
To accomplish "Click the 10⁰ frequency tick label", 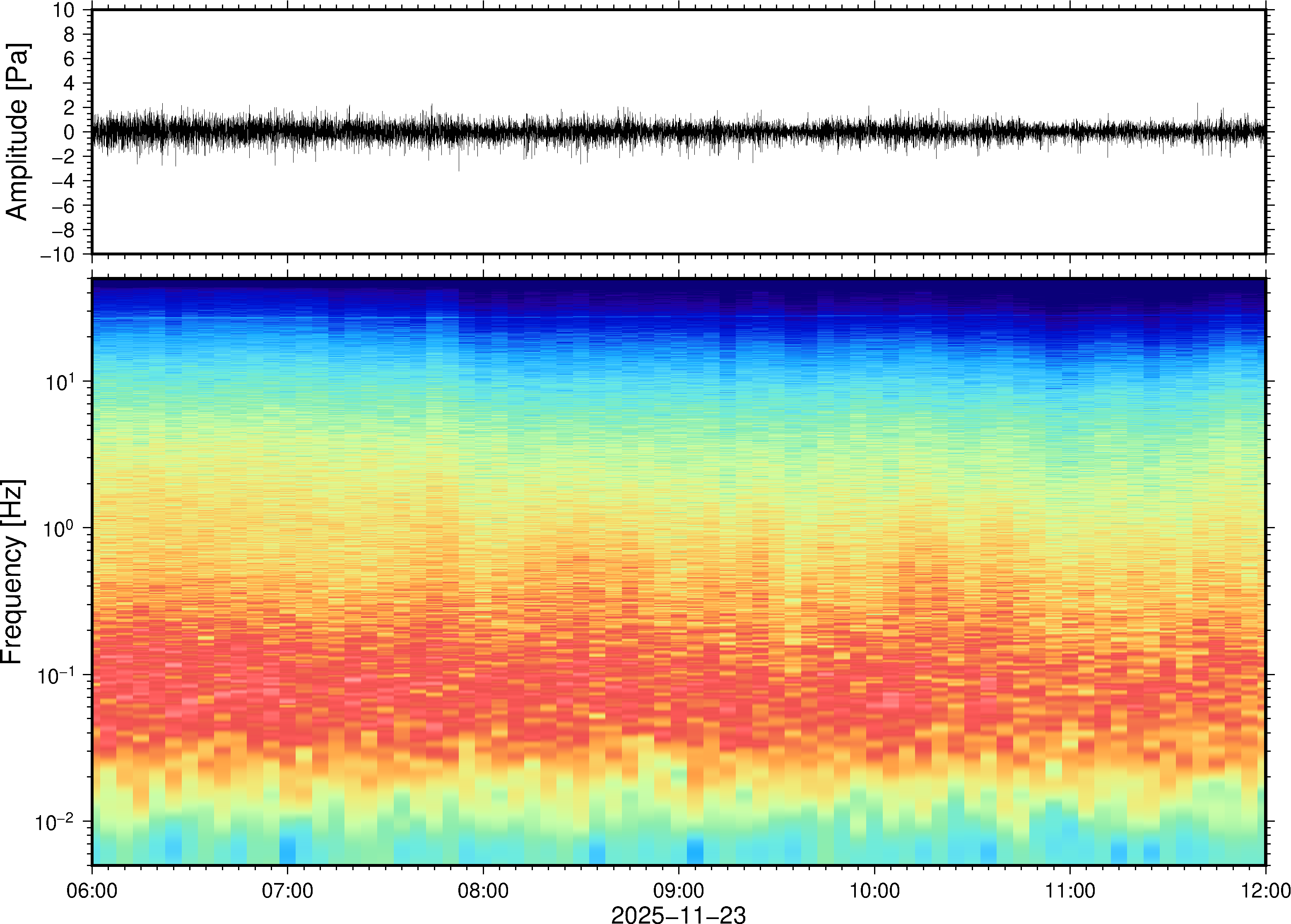I will 60,529.
